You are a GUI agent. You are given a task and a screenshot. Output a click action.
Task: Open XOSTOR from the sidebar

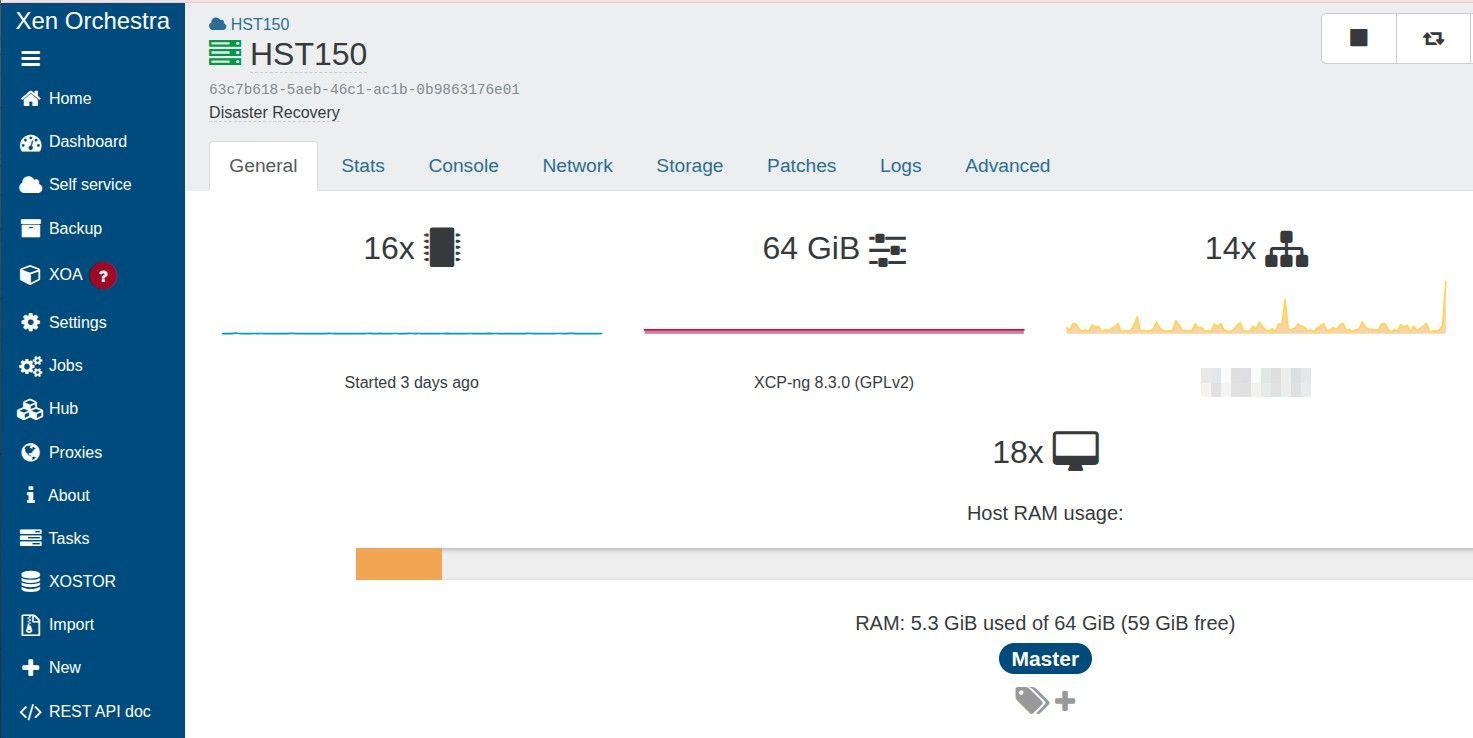[82, 581]
